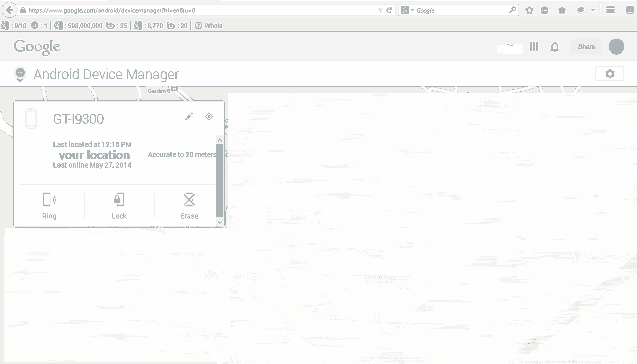Locate the device with the crosshair icon
Viewport: 637px width, 364px height.
[209, 117]
